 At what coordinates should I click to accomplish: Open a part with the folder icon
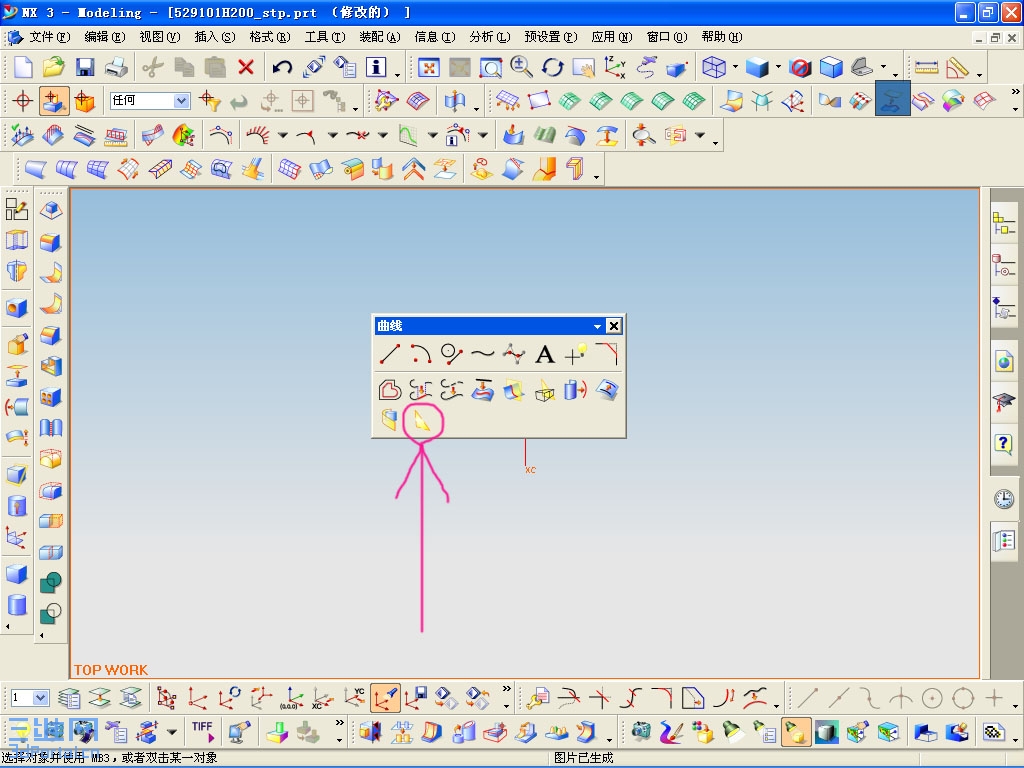click(54, 67)
